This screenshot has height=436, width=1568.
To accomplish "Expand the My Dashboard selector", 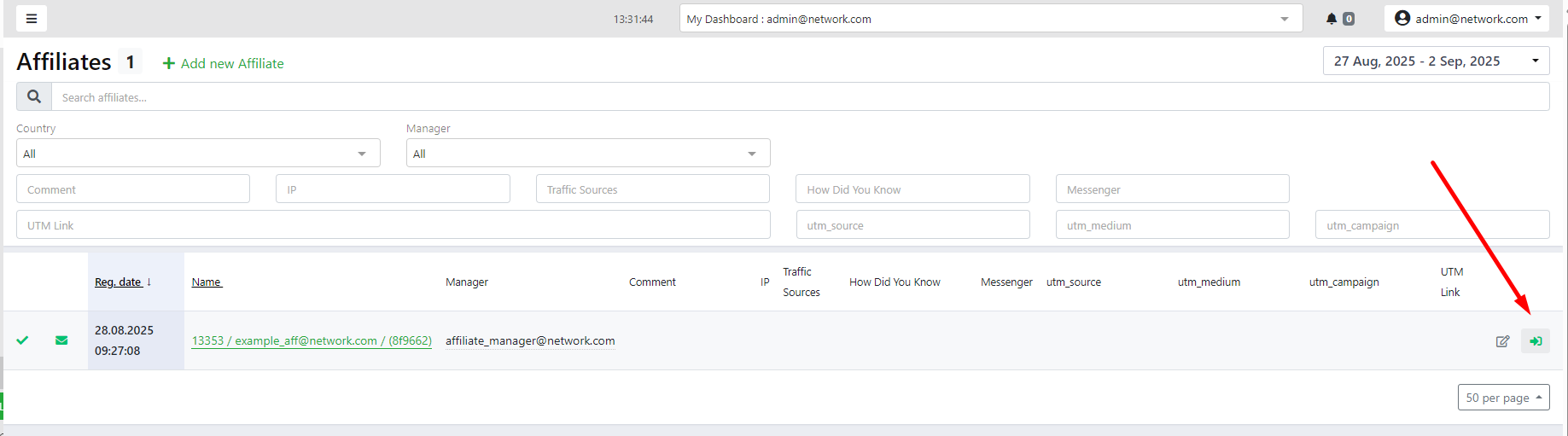I will point(990,19).
